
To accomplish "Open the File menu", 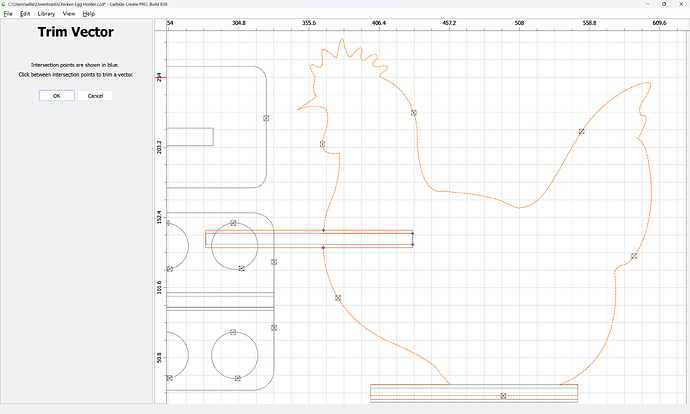I will tap(8, 14).
